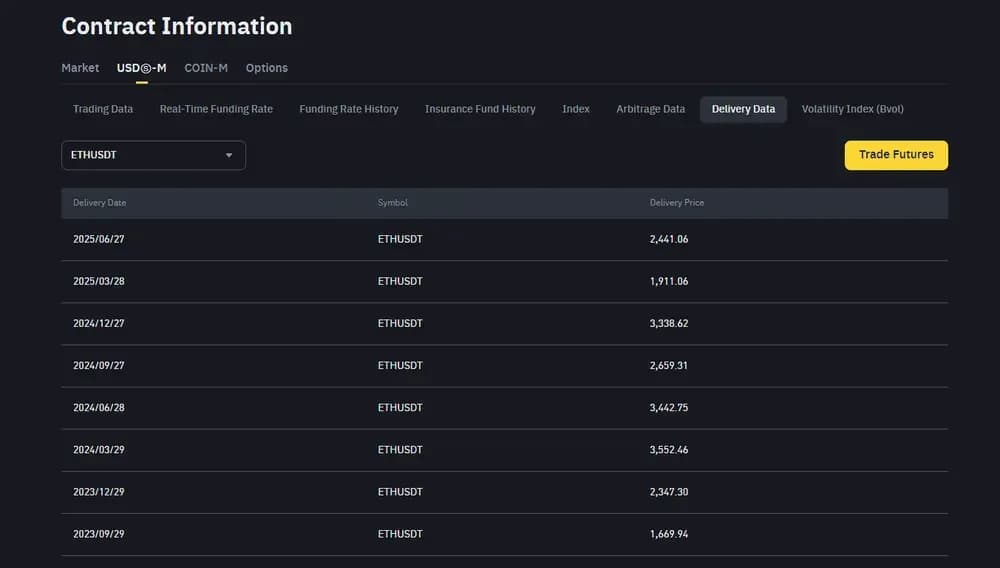The image size is (1000, 568).
Task: Click the Symbol column header
Action: coord(393,203)
